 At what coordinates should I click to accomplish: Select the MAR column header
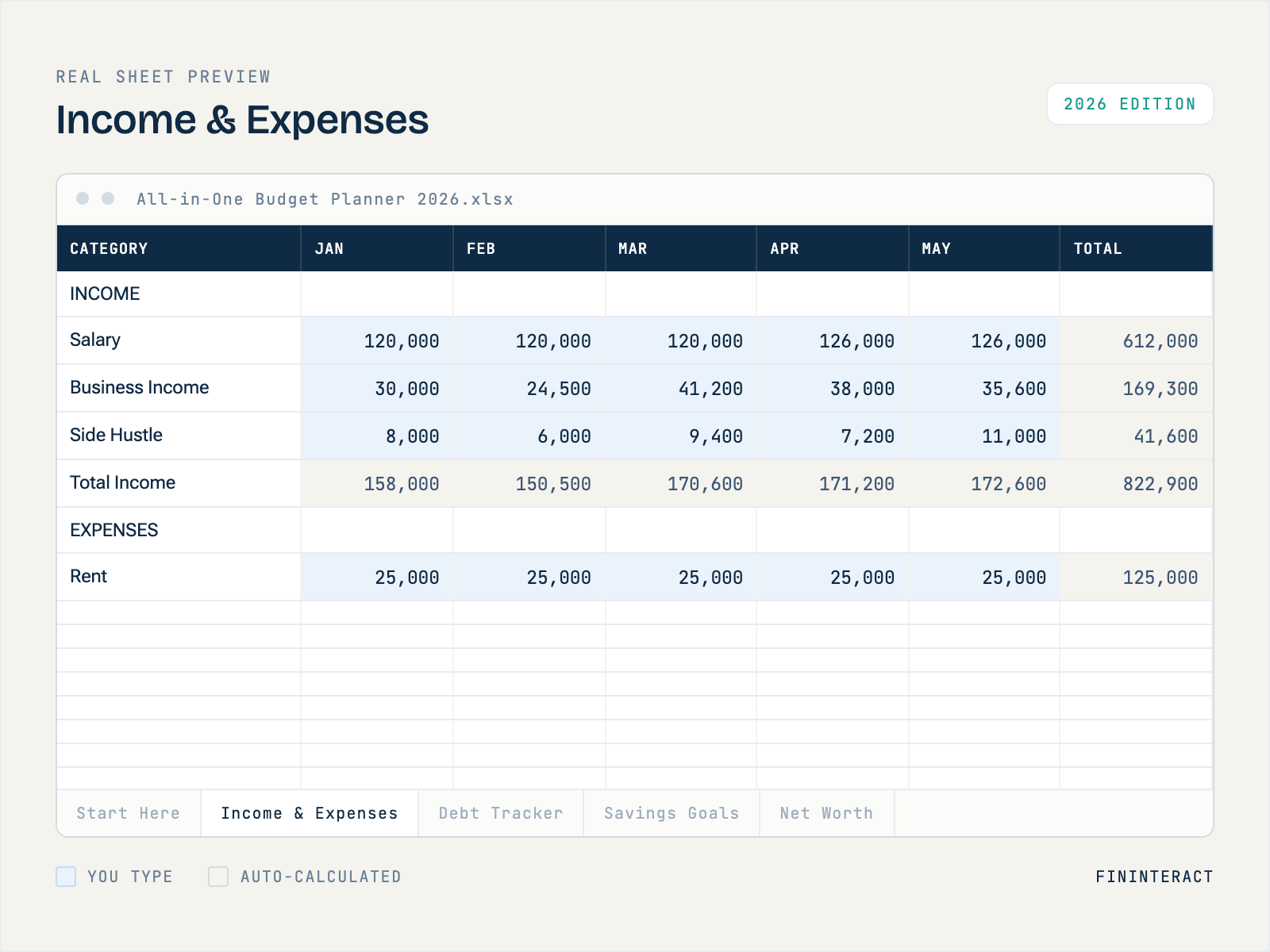[x=681, y=248]
